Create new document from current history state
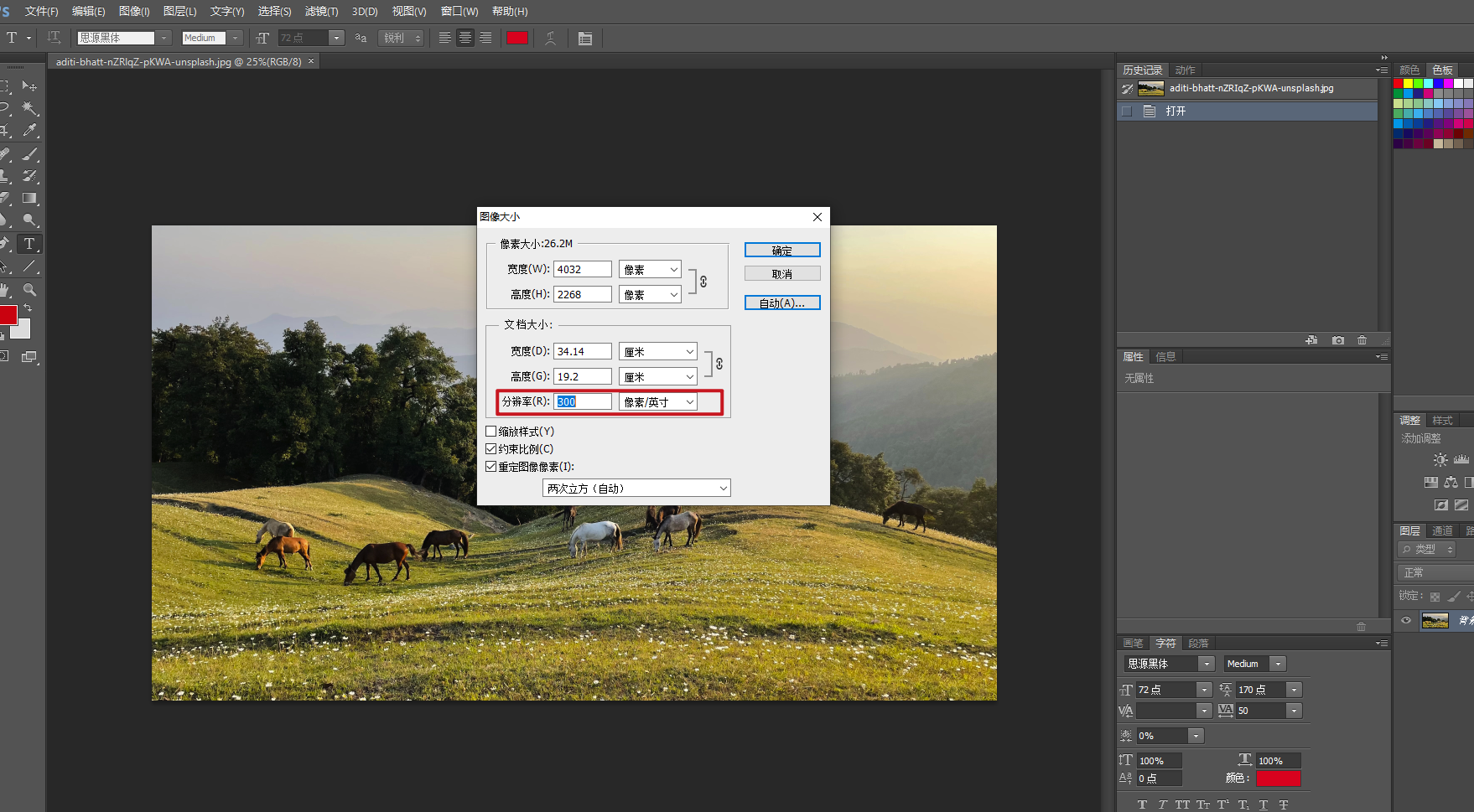The width and height of the screenshot is (1474, 812). (1311, 340)
